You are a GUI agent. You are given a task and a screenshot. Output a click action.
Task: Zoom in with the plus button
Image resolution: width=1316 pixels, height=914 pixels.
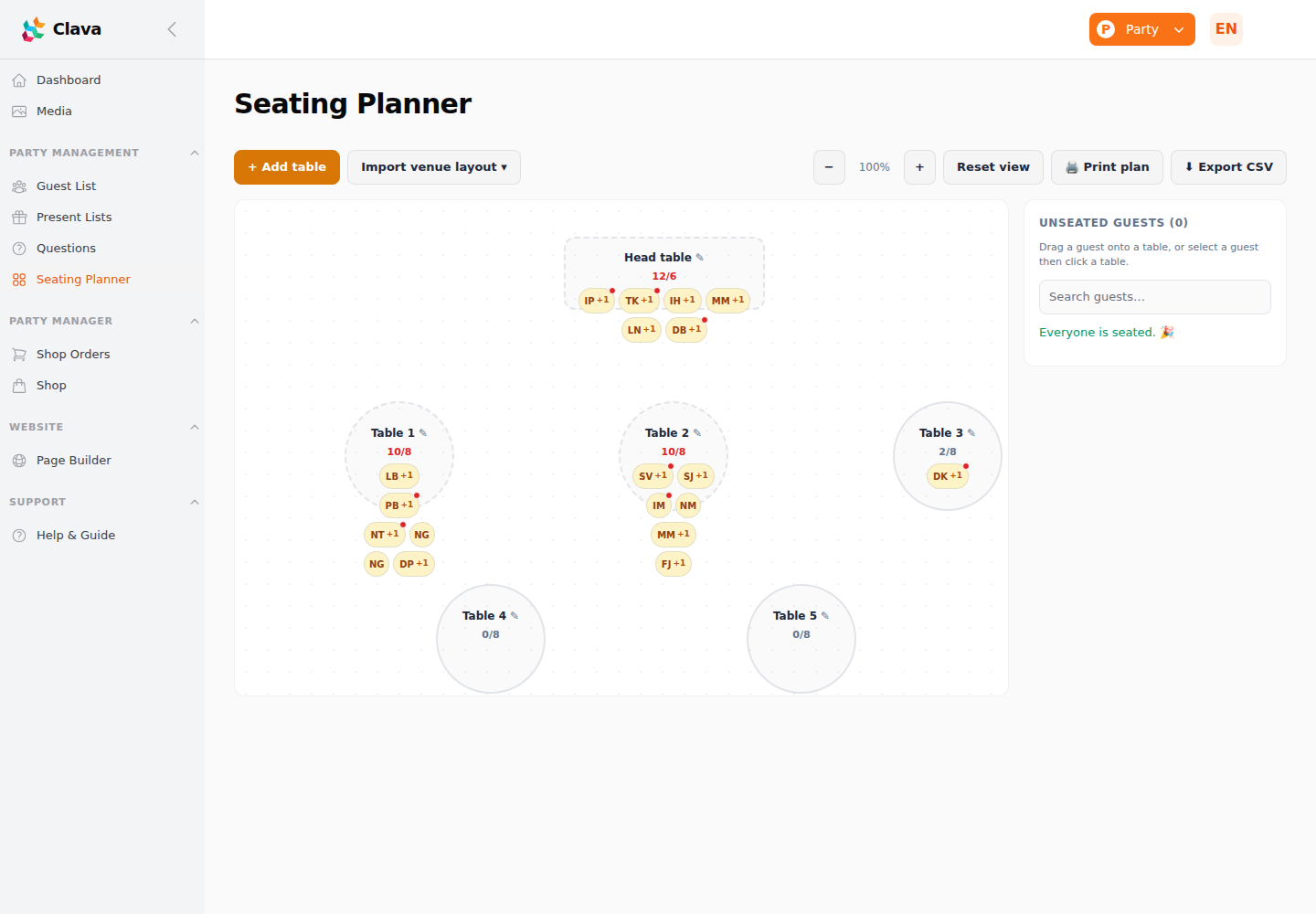click(919, 167)
